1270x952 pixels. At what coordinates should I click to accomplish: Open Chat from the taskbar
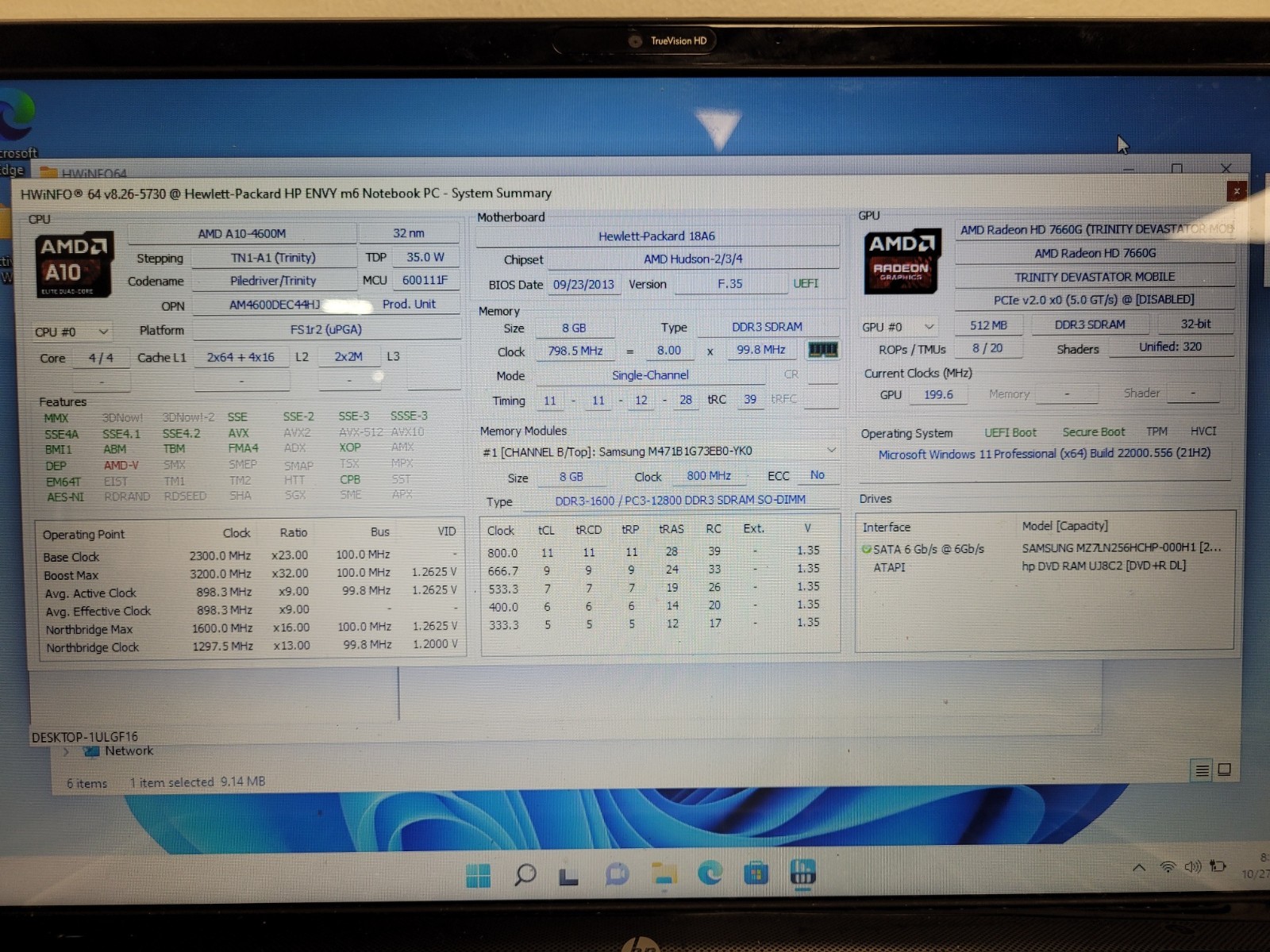pos(617,874)
